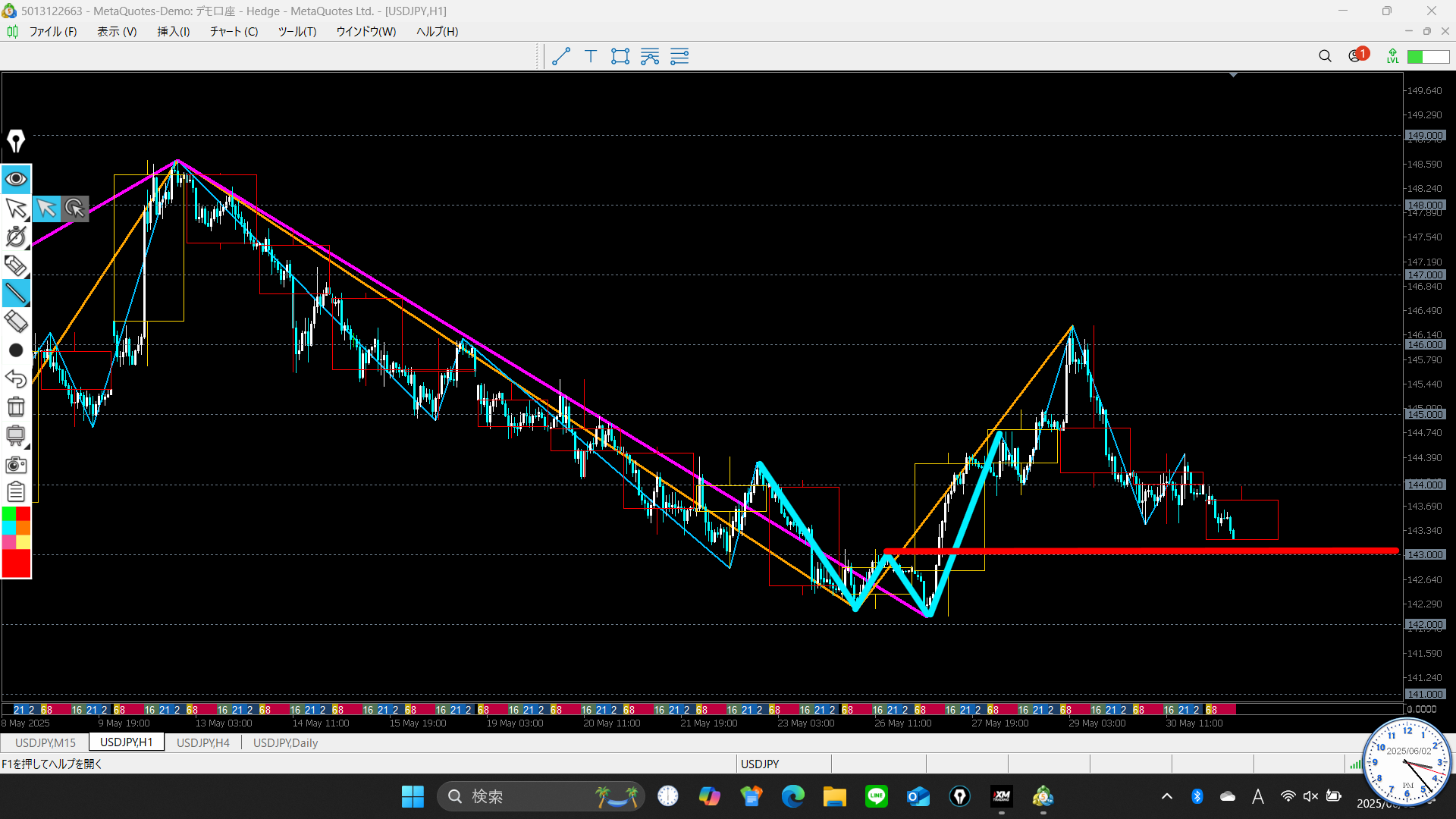Switch to the USDJPY,H1 chart tab
1456x819 pixels.
[127, 742]
